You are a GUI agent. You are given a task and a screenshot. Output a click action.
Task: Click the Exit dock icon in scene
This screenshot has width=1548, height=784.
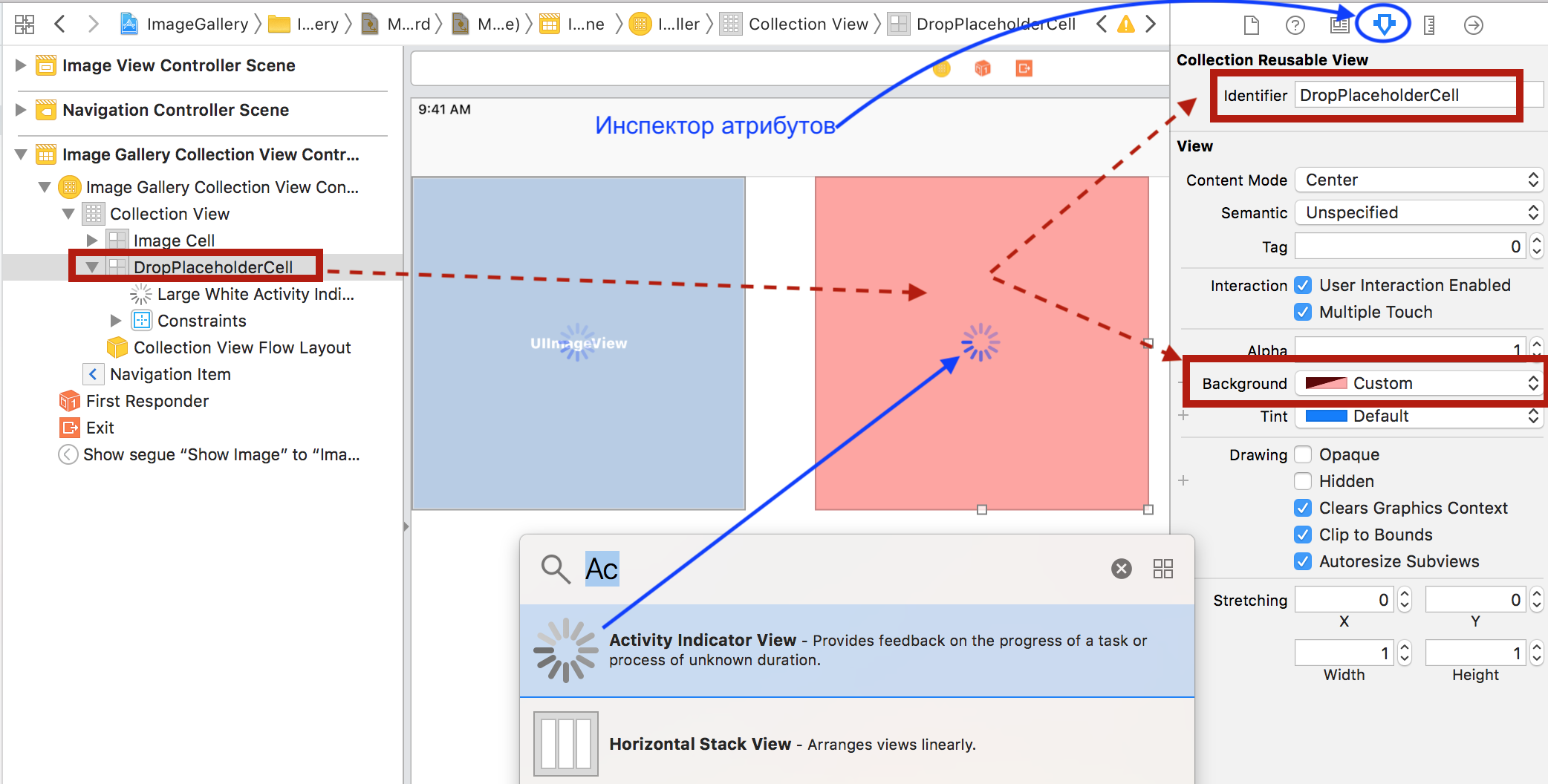[1024, 68]
